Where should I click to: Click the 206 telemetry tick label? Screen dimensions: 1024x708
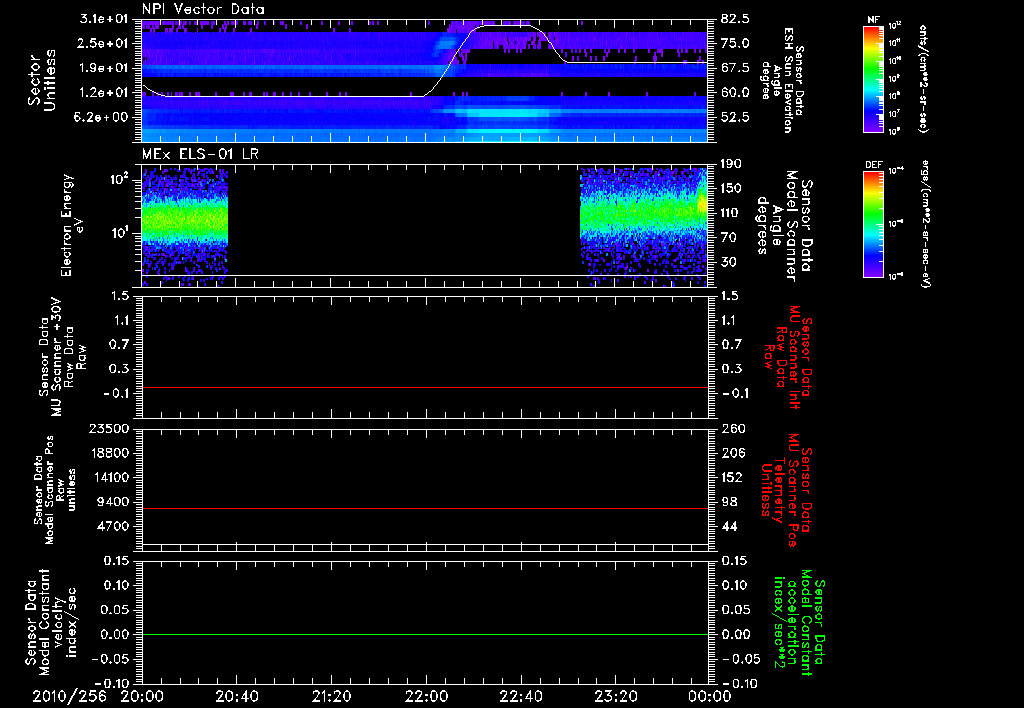(x=732, y=453)
